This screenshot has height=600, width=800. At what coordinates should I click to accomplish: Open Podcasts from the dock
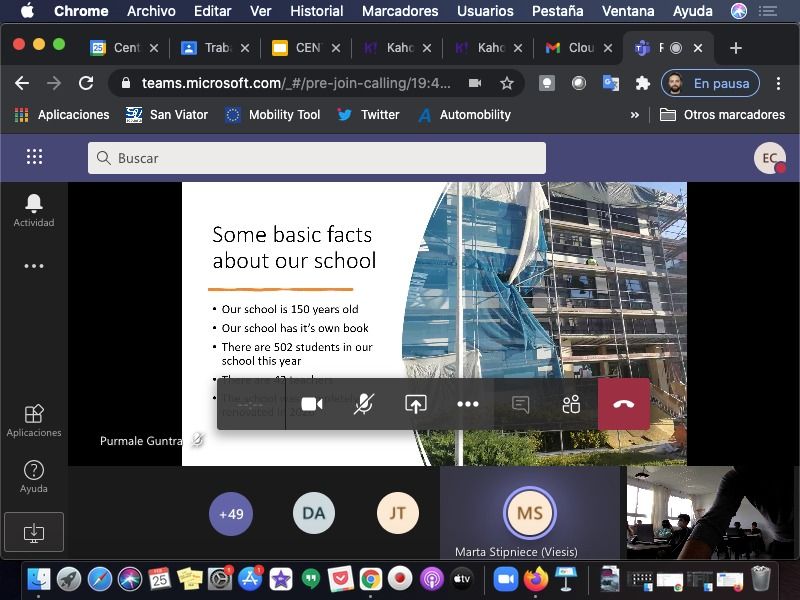pyautogui.click(x=432, y=579)
